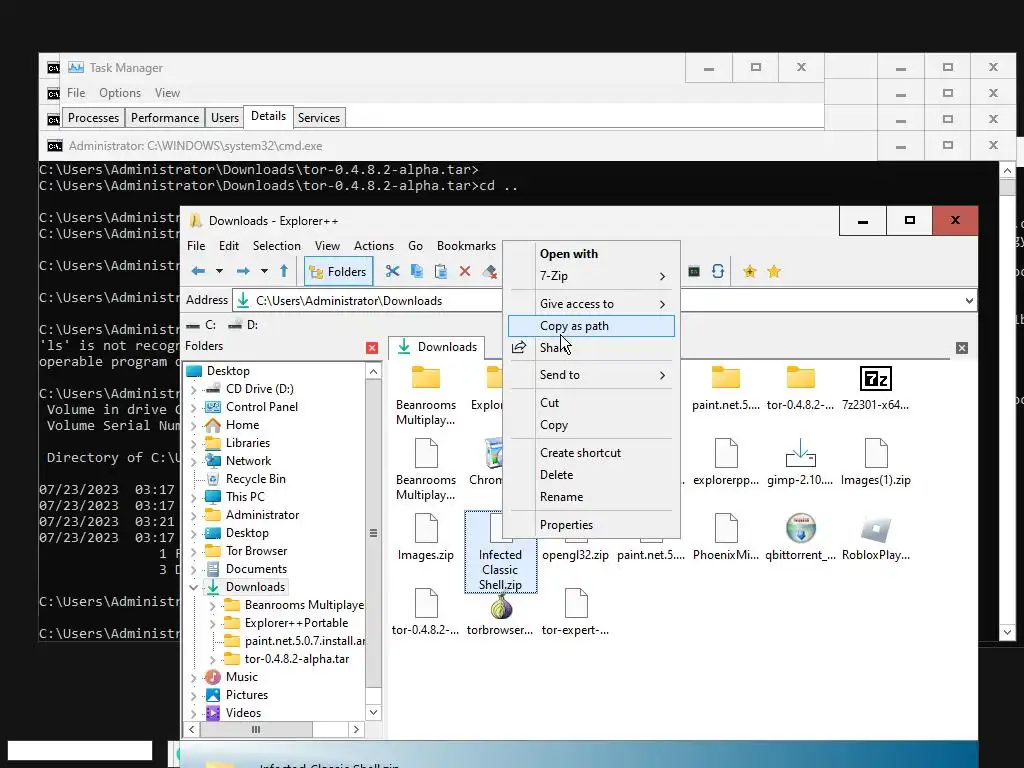
Task: Select the D: drive button
Action: pyautogui.click(x=243, y=325)
